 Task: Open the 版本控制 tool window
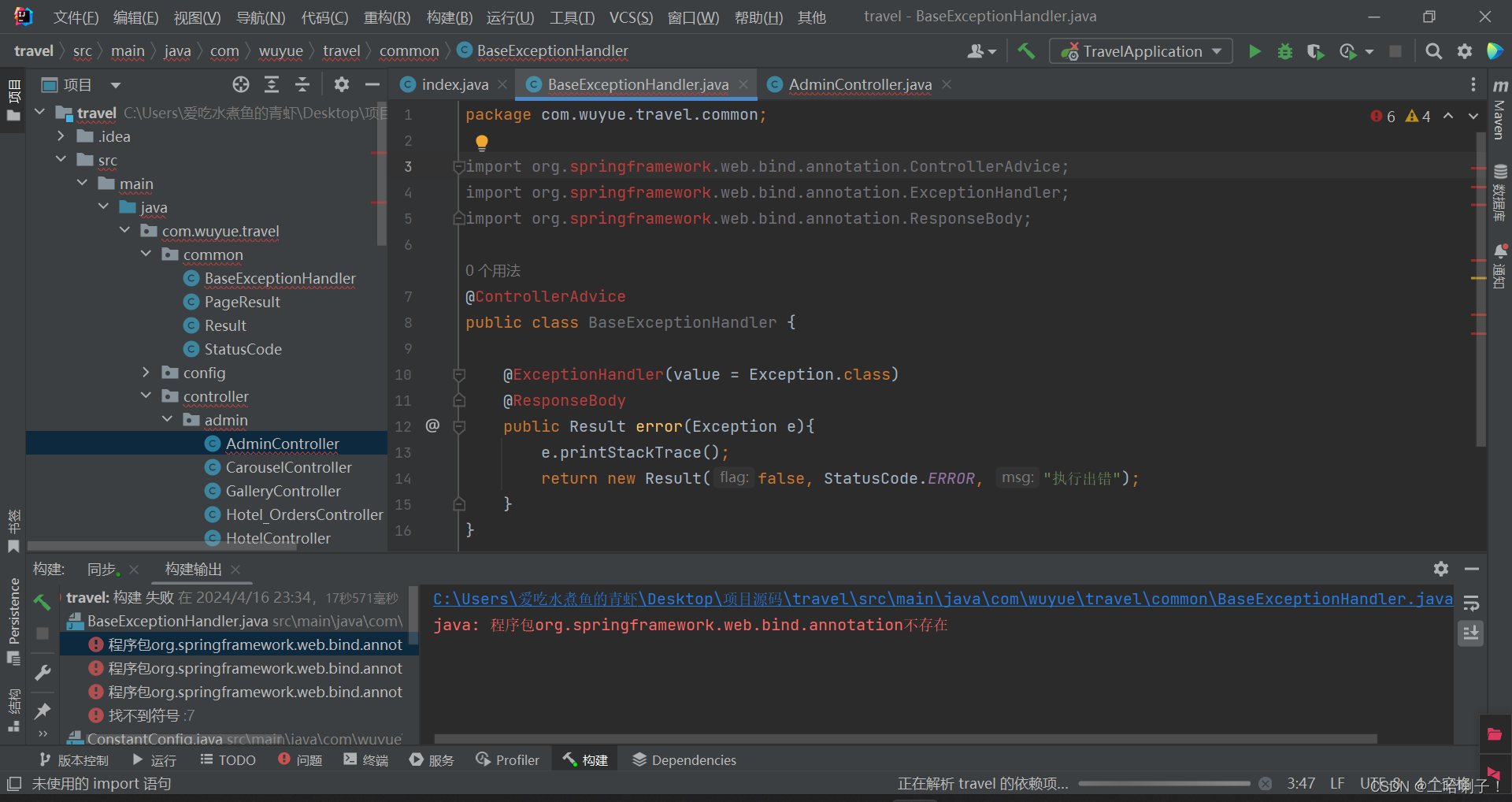(x=74, y=759)
